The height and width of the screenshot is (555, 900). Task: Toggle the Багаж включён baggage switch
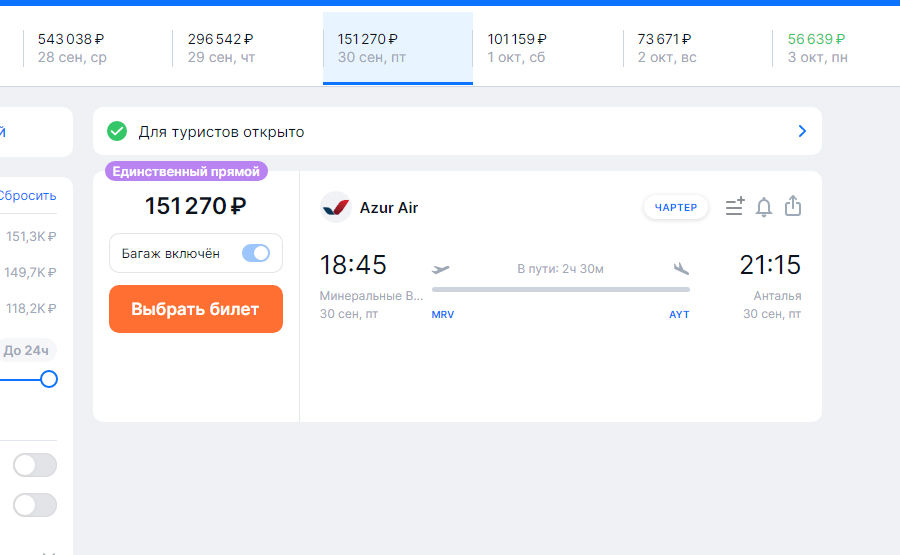(256, 253)
